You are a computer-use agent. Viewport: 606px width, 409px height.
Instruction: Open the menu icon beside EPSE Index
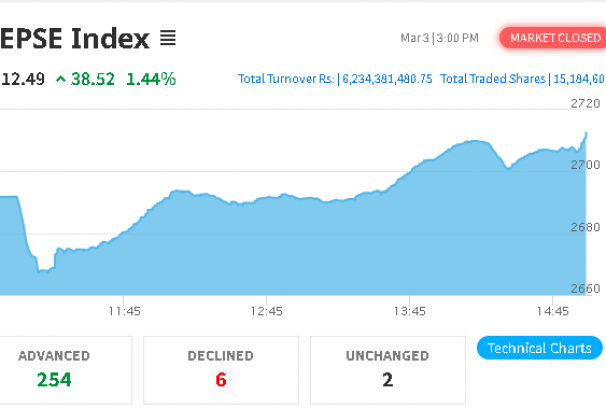(x=168, y=39)
